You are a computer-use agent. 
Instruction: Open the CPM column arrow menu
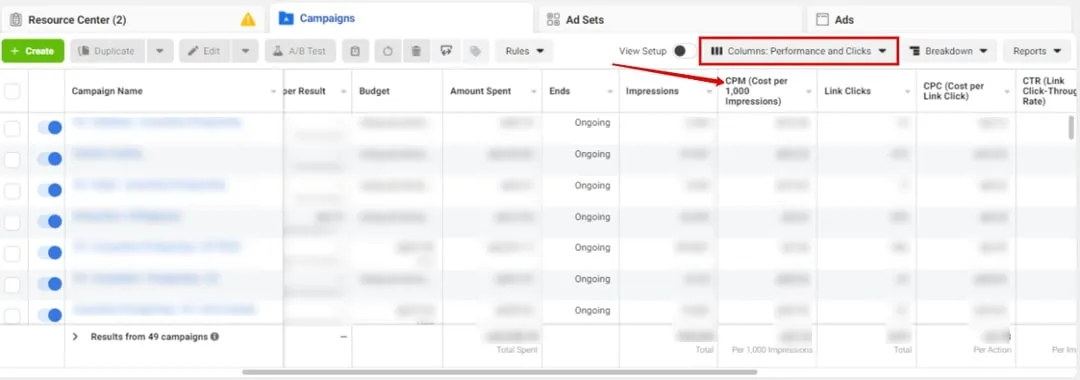[809, 92]
